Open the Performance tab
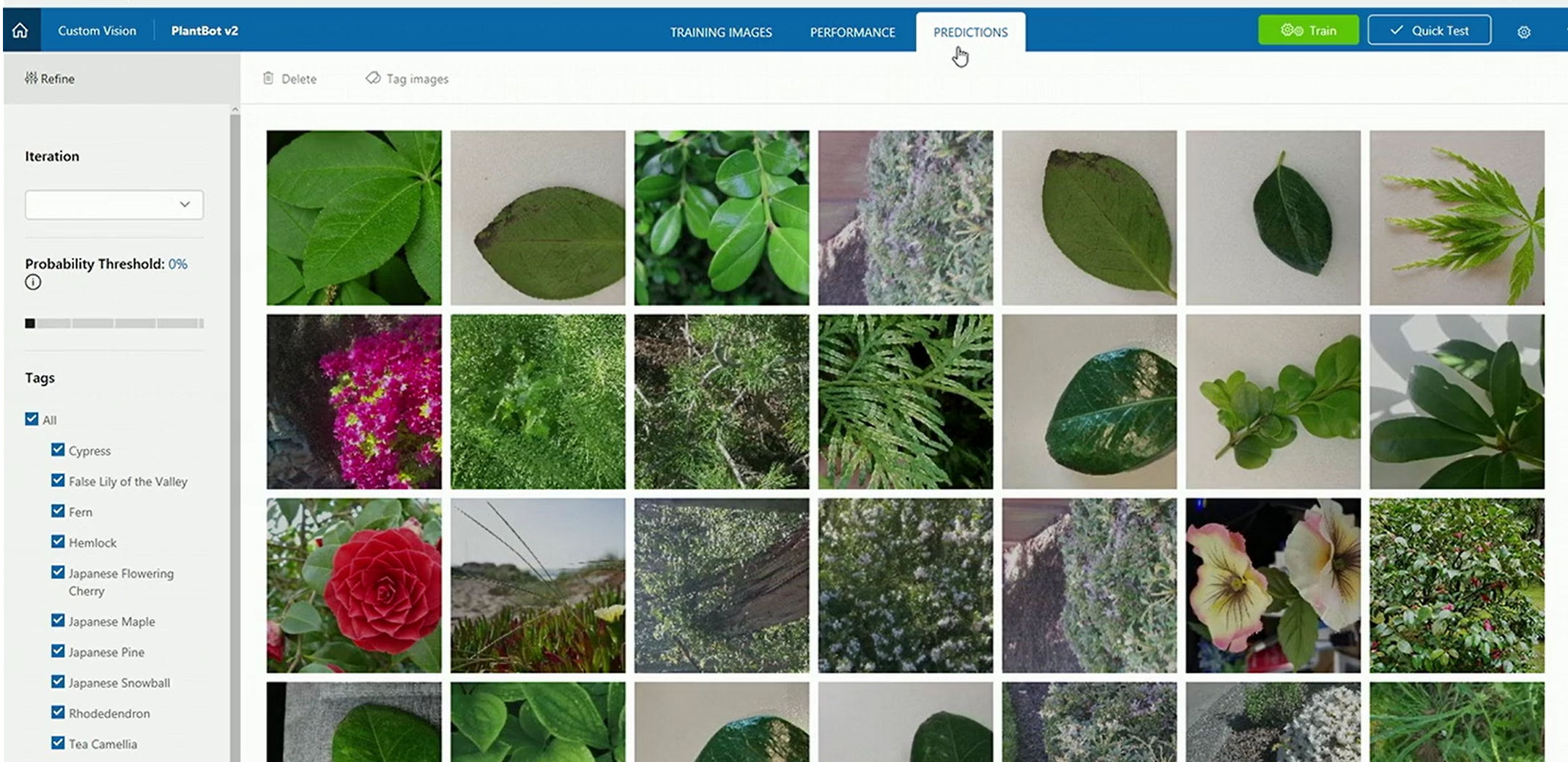Screen dimensions: 1568x762 (x=852, y=32)
